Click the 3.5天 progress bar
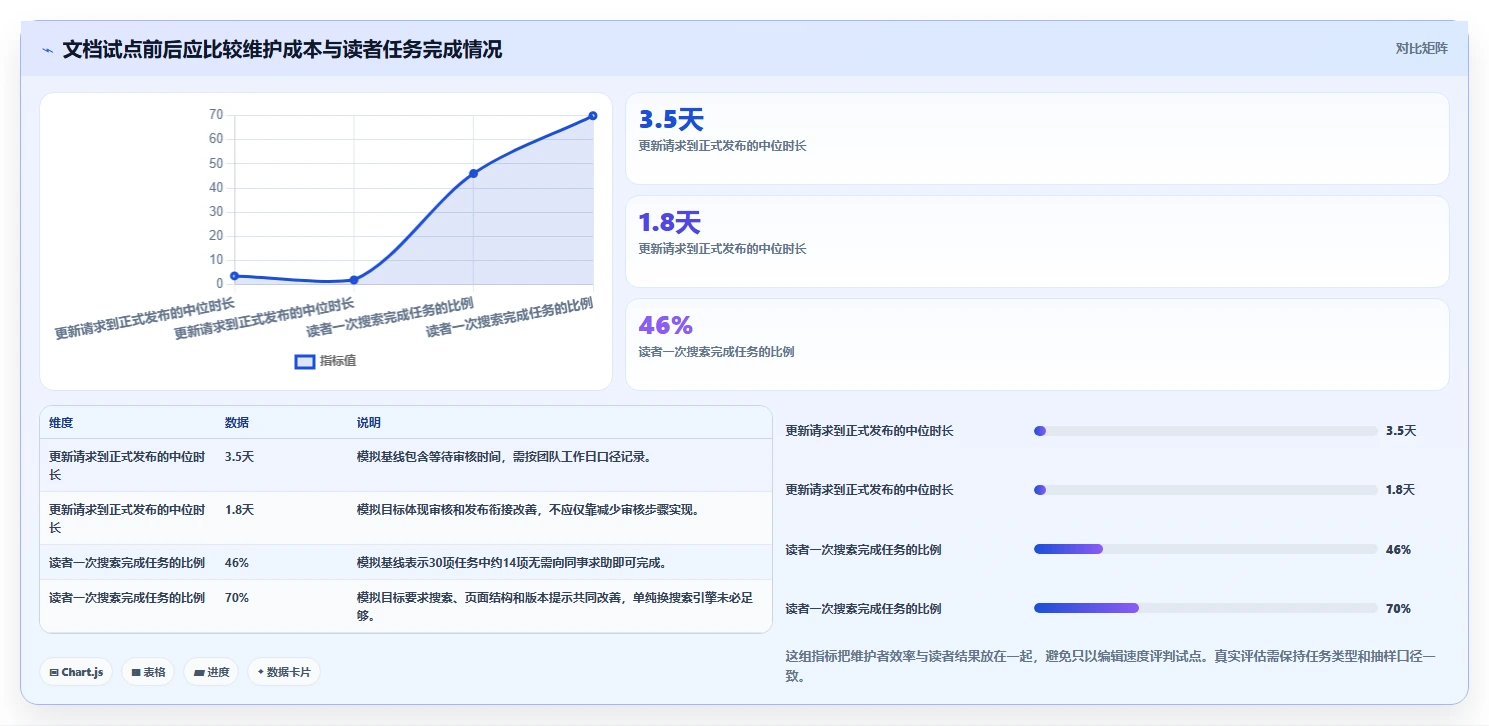The height and width of the screenshot is (726, 1489). click(x=1205, y=431)
